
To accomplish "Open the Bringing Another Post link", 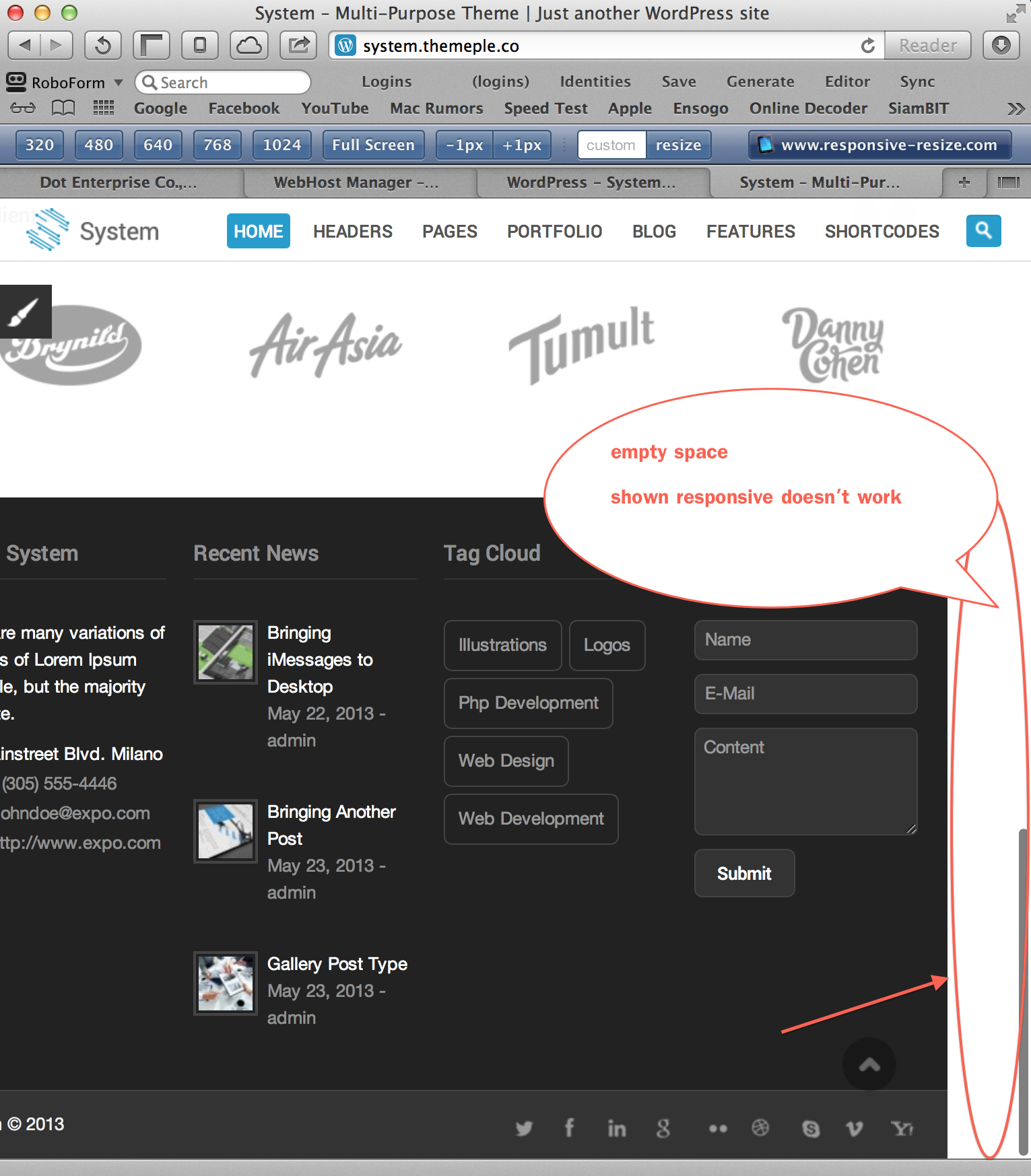I will coord(331,825).
